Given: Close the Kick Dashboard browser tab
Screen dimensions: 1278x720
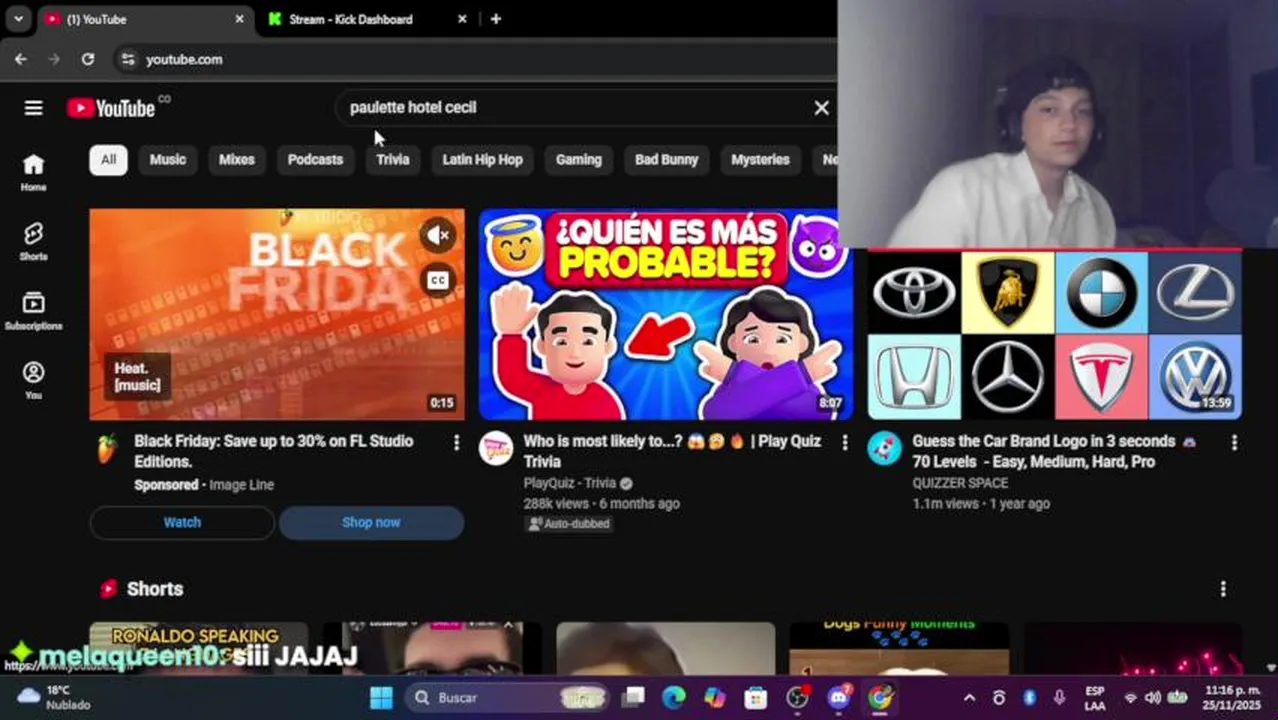Looking at the screenshot, I should pyautogui.click(x=462, y=19).
